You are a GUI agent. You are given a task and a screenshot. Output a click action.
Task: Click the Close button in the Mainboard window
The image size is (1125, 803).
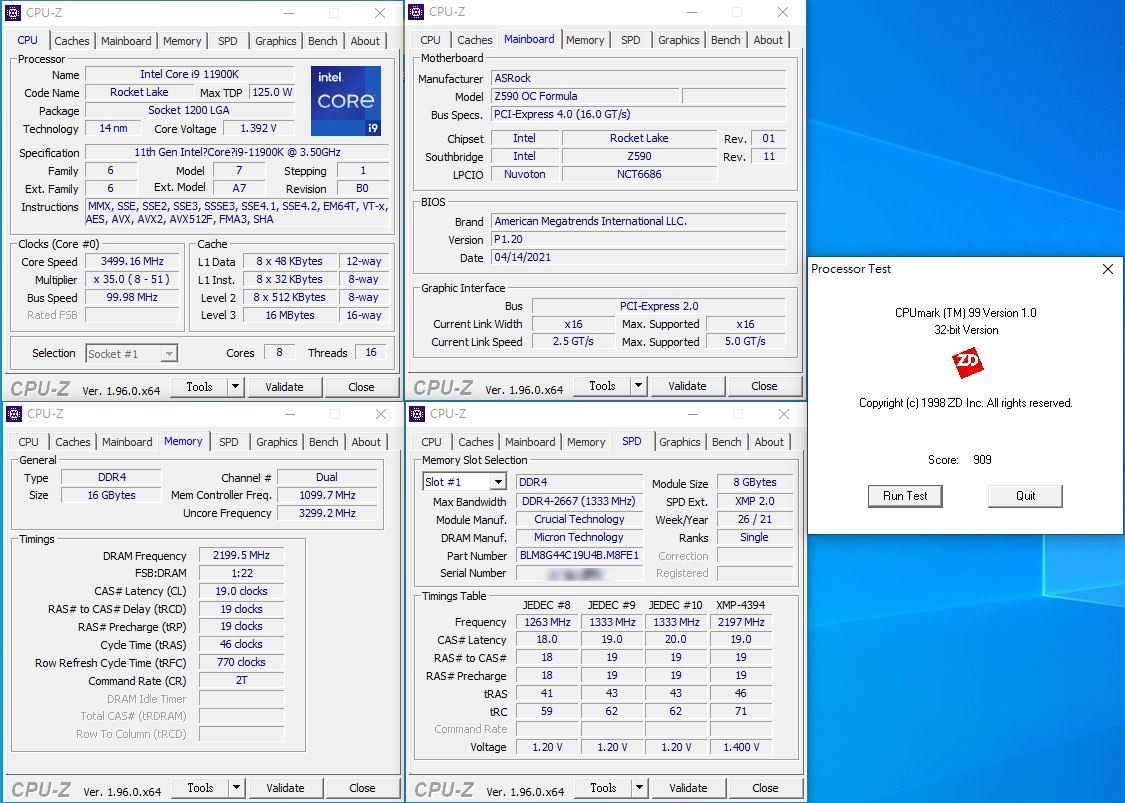(x=764, y=386)
